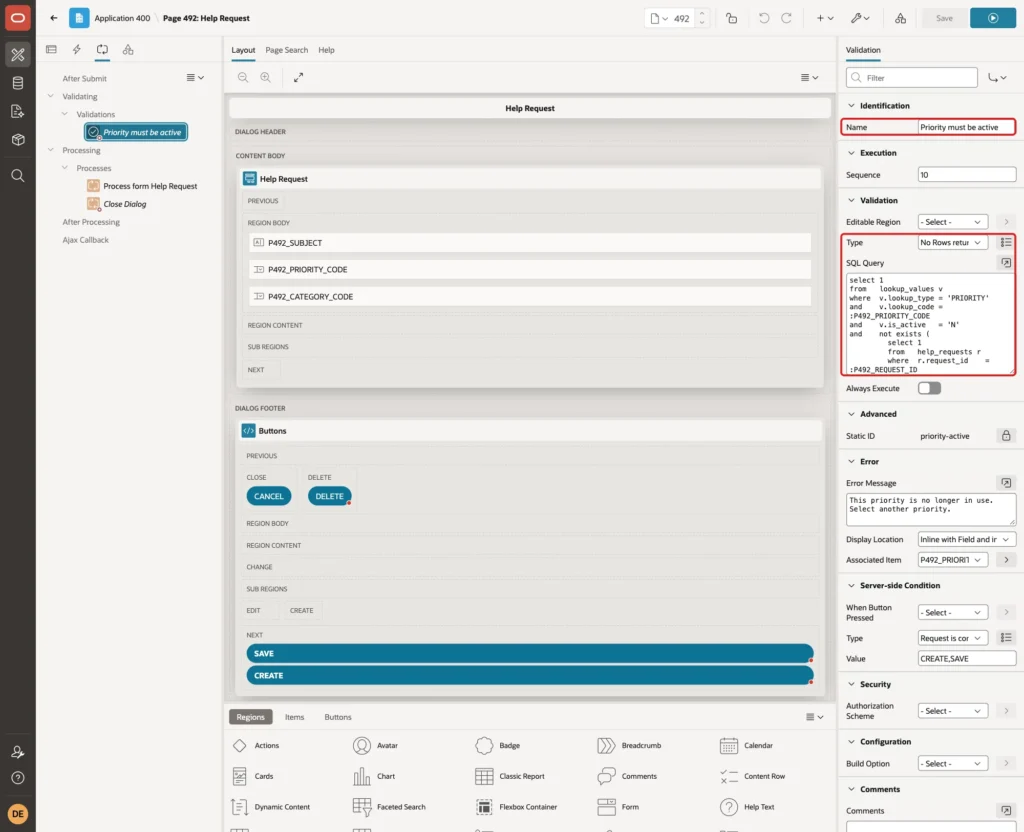
Task: Select Process form Help Request process
Action: [x=142, y=186]
